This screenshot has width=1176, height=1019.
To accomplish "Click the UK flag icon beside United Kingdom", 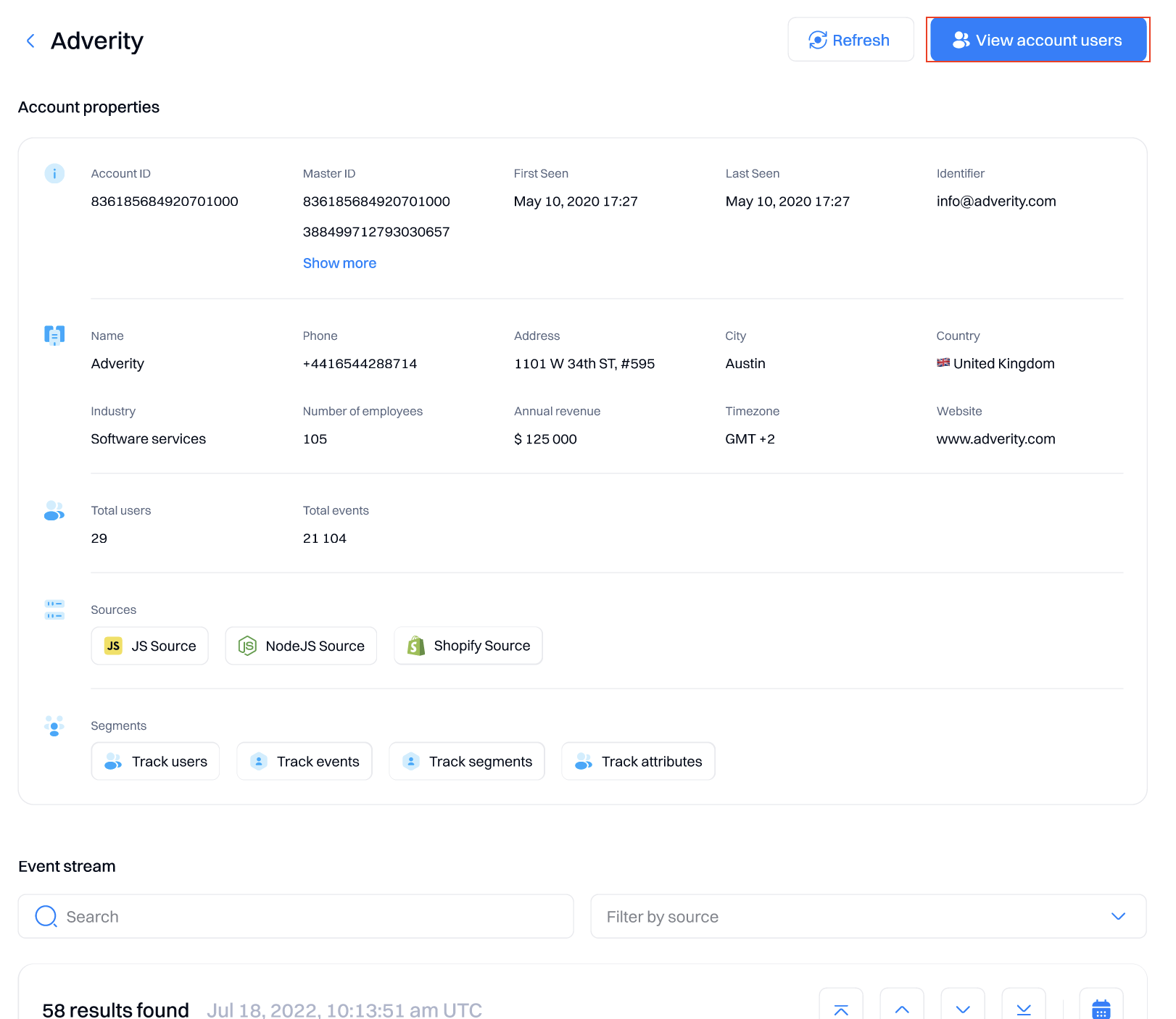I will point(943,362).
